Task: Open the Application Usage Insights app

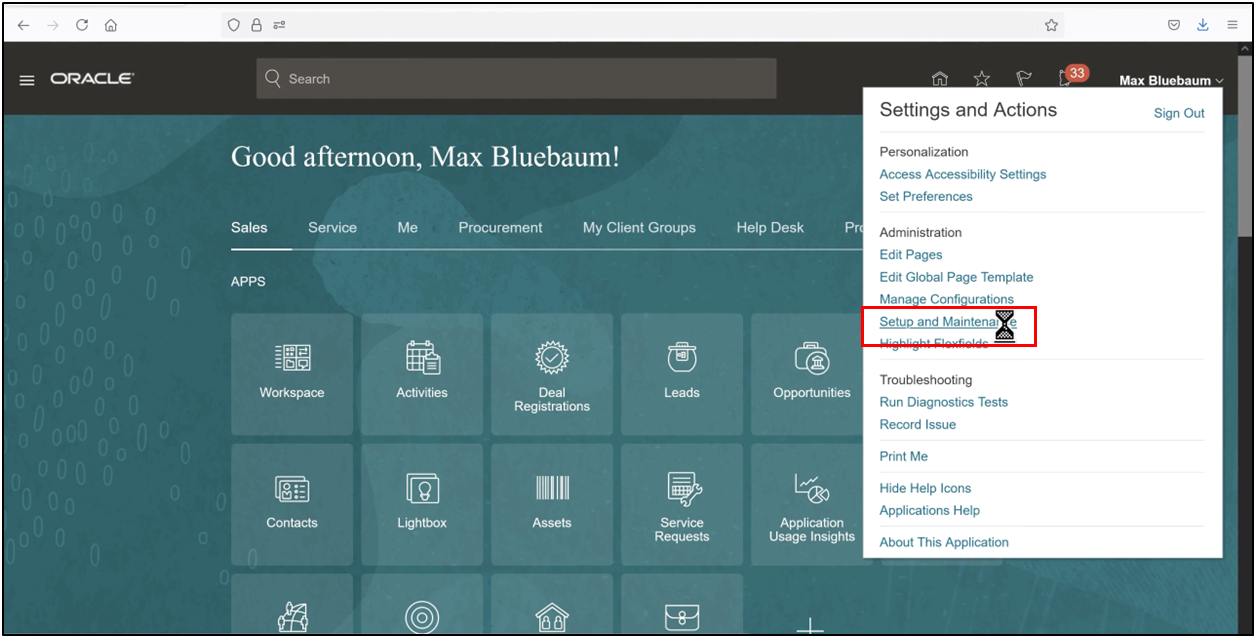Action: (x=811, y=504)
